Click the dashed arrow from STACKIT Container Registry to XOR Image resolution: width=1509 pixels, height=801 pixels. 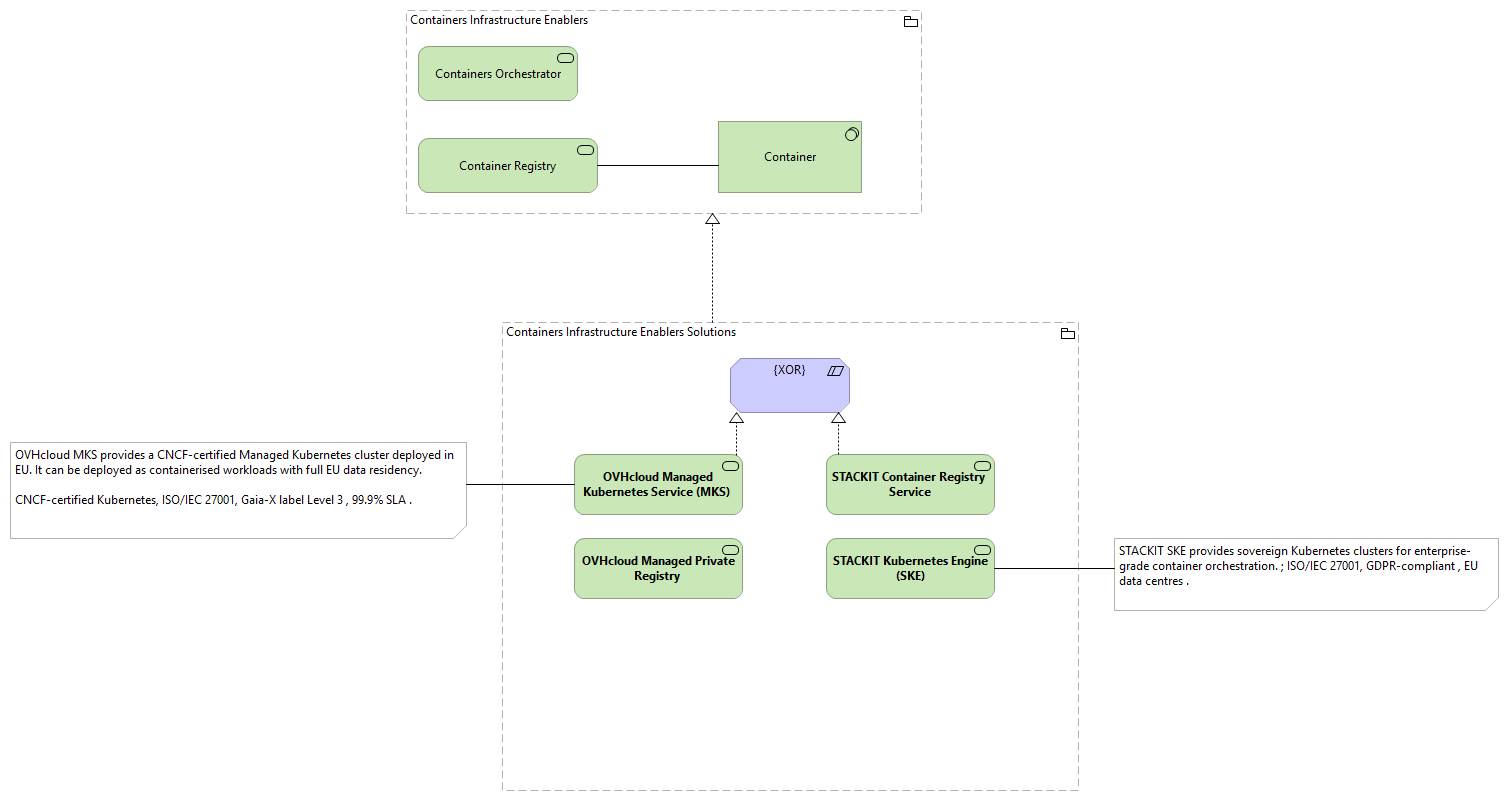(x=838, y=434)
